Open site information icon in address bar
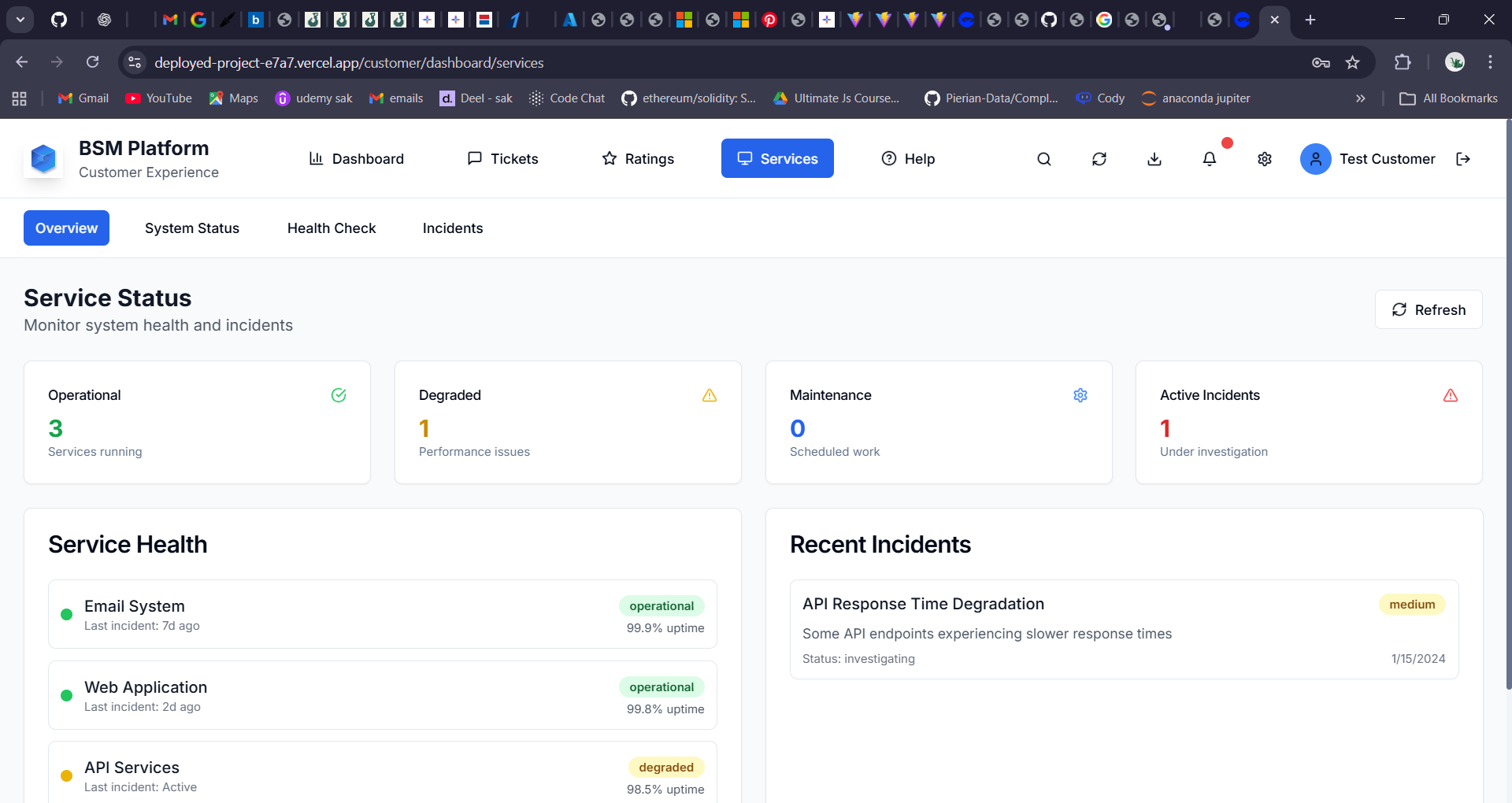This screenshot has height=803, width=1512. 135,62
